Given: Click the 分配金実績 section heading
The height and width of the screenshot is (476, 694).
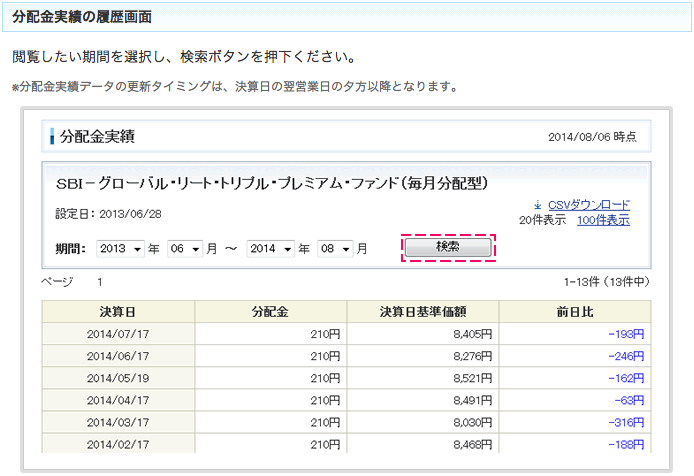Looking at the screenshot, I should (97, 136).
